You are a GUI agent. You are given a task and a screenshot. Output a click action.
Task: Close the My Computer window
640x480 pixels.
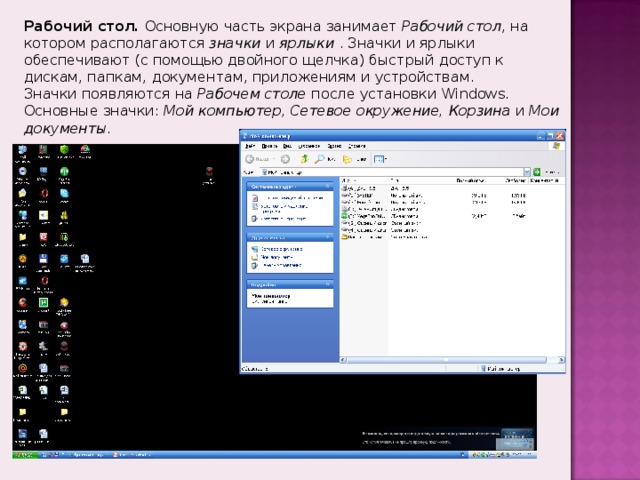(x=560, y=136)
